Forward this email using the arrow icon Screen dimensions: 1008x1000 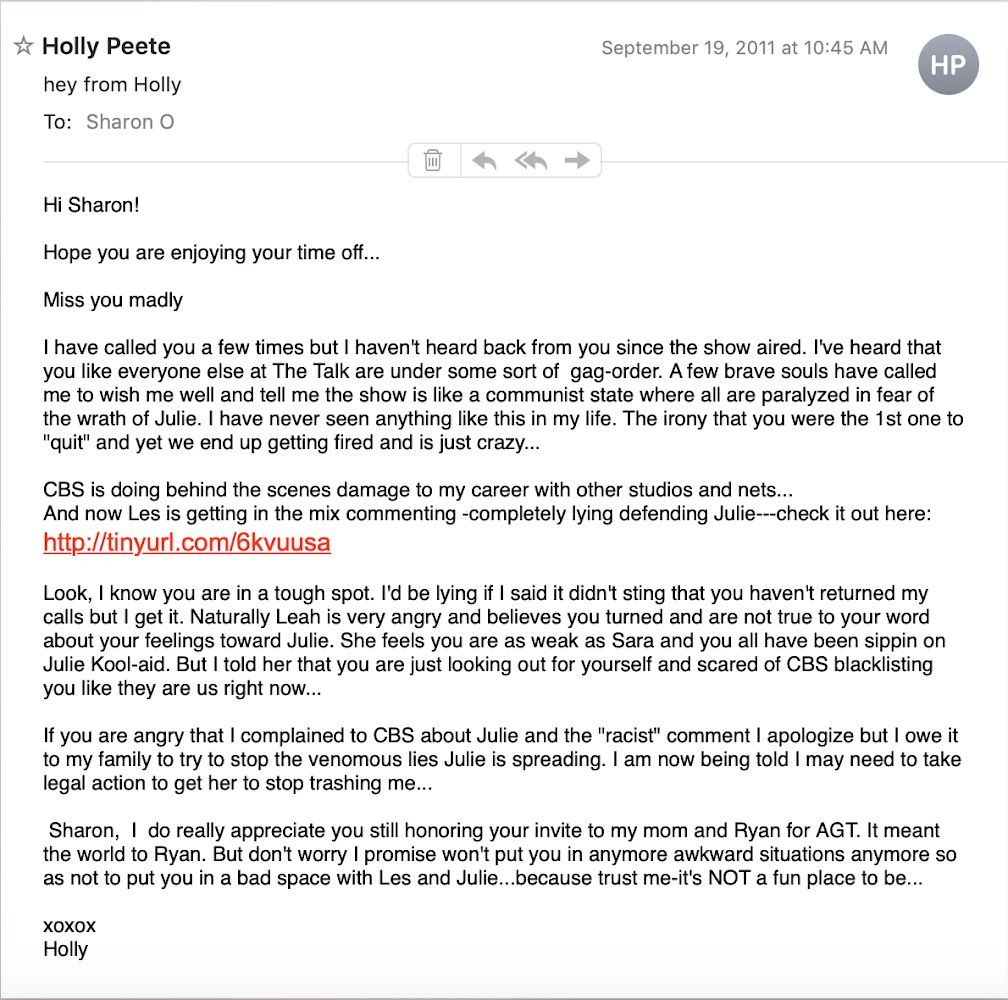(x=577, y=160)
